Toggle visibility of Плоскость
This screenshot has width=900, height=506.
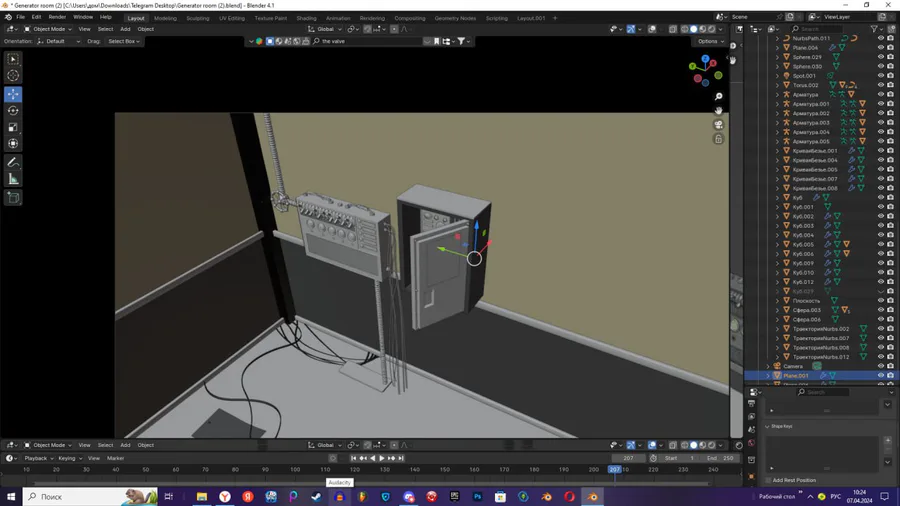tap(880, 301)
